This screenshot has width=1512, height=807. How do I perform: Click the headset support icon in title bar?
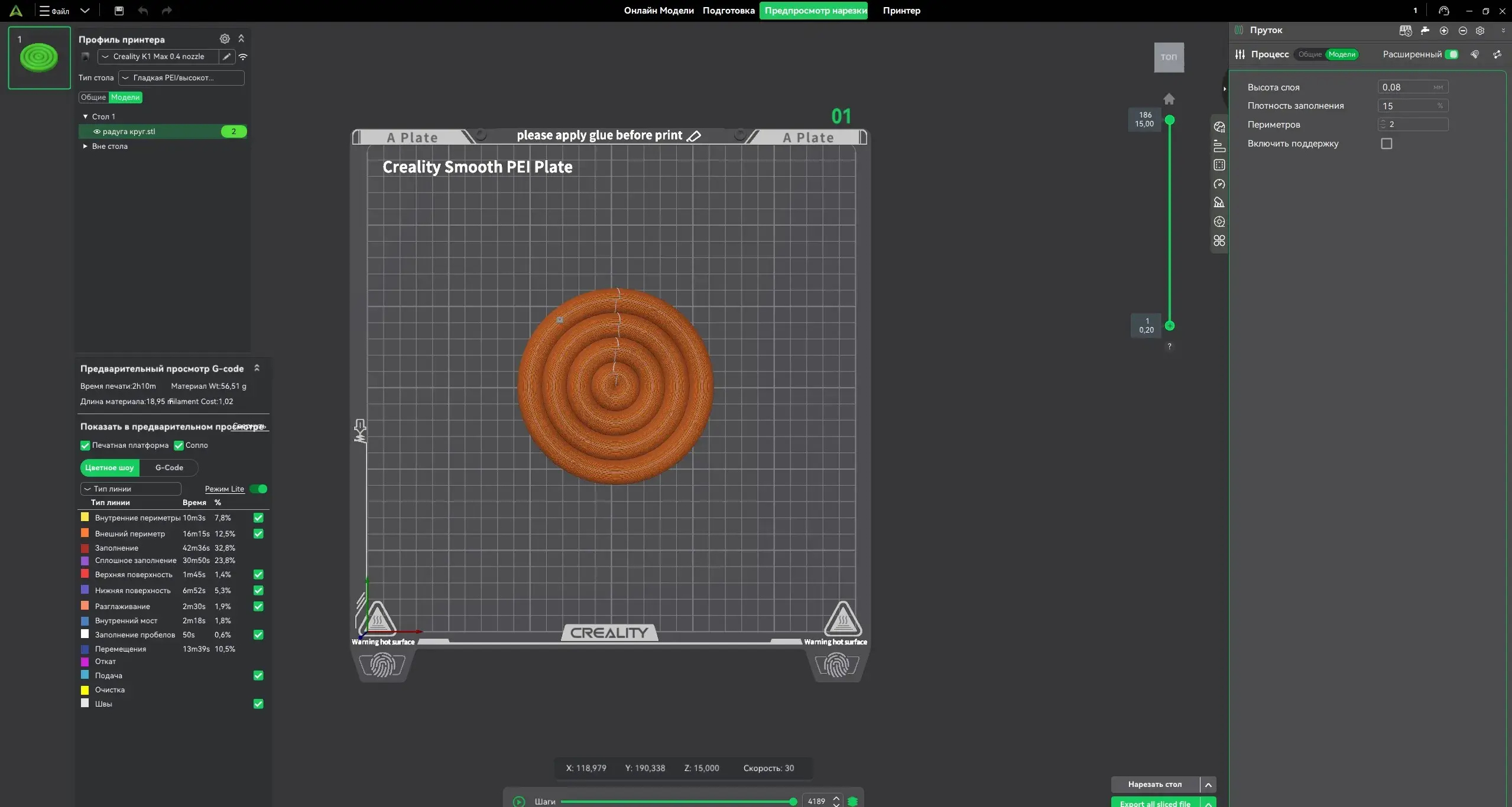click(x=1444, y=11)
